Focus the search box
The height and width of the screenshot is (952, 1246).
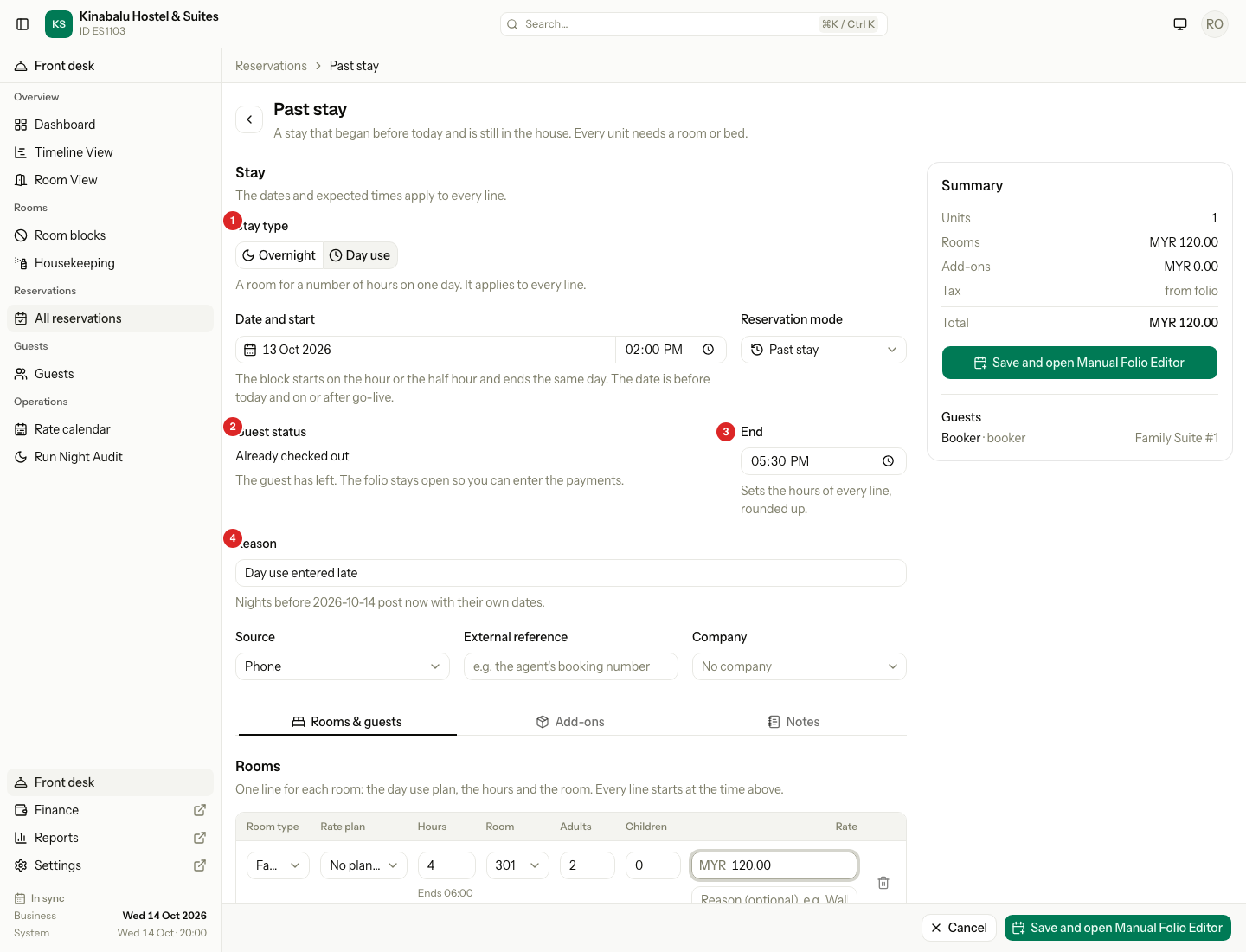click(694, 24)
